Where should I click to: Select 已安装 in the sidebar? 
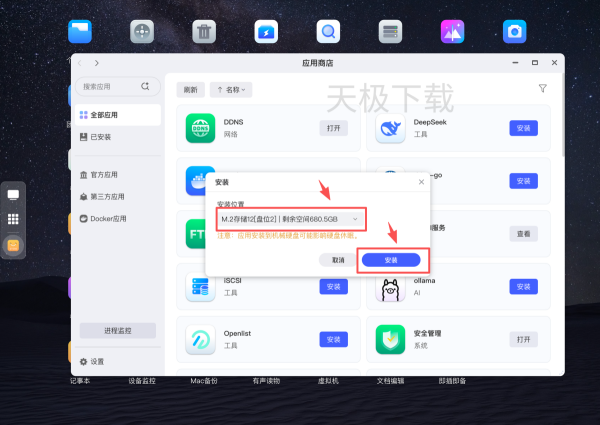pos(101,136)
